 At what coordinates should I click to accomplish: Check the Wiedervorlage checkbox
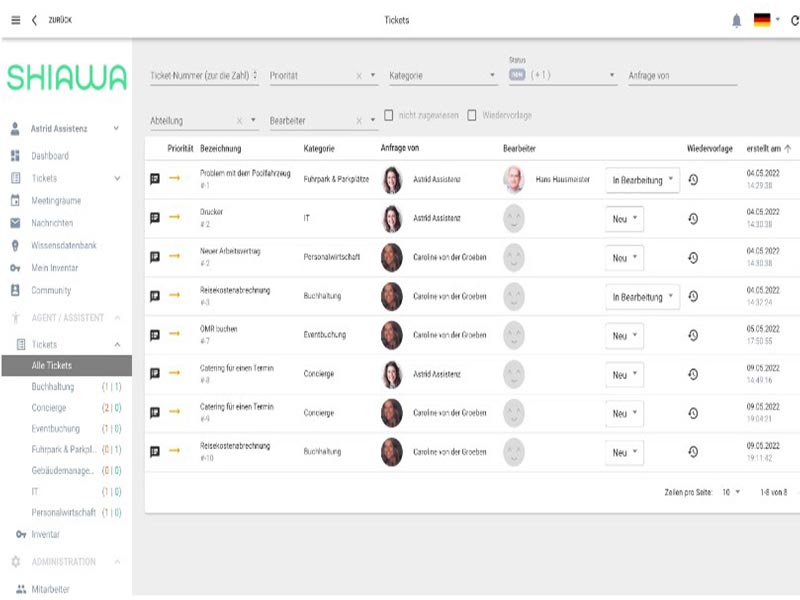(472, 115)
